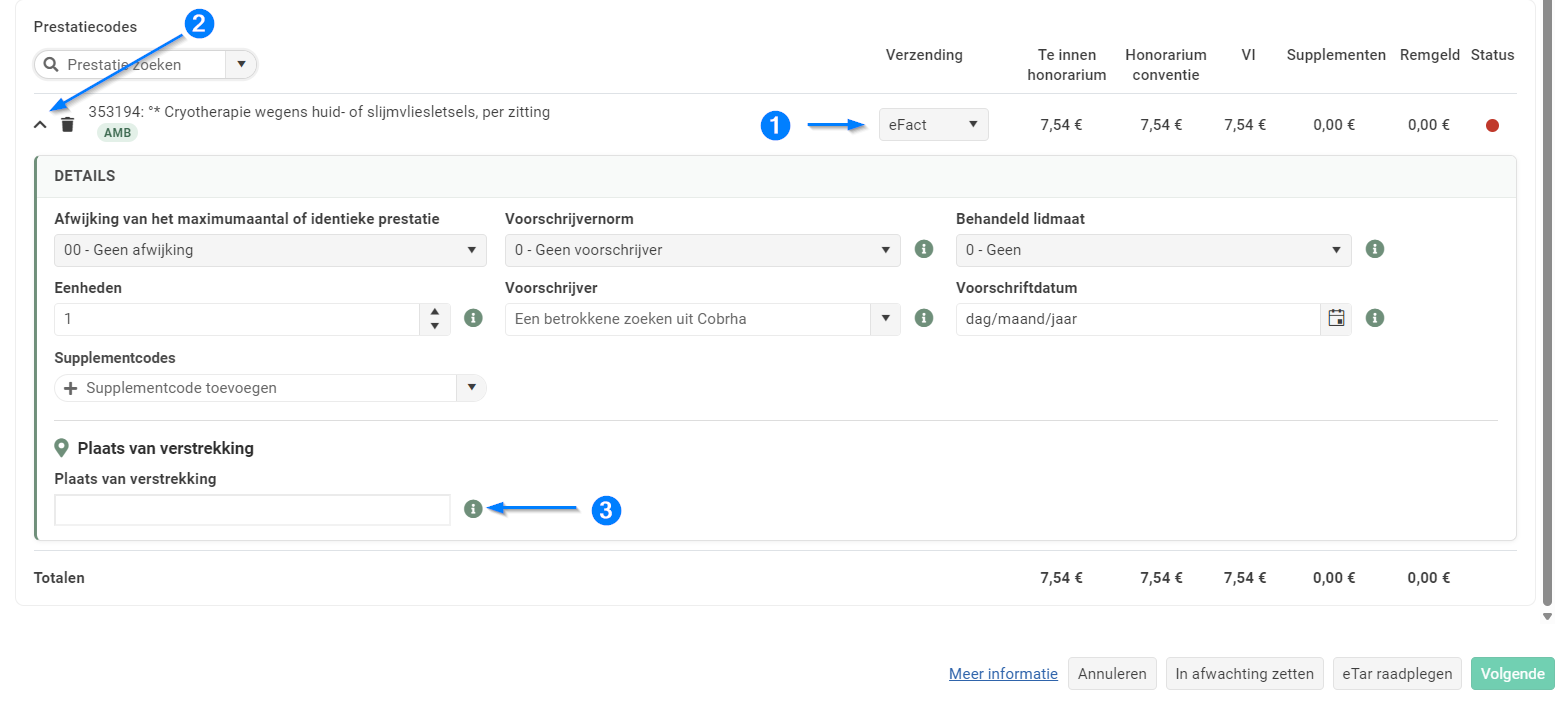Open the 00 - Geen afwijking dropdown
This screenshot has height=707, width=1567.
pos(270,250)
